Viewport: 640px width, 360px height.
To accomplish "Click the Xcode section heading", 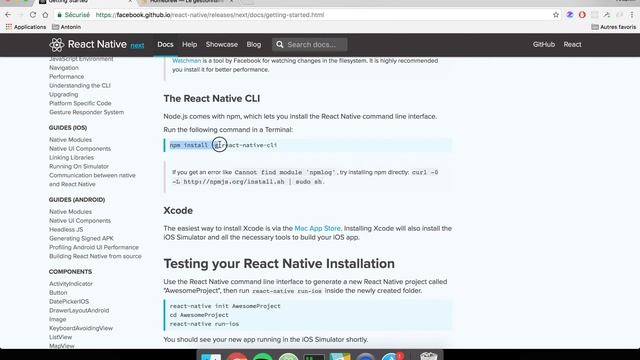I will tap(178, 211).
